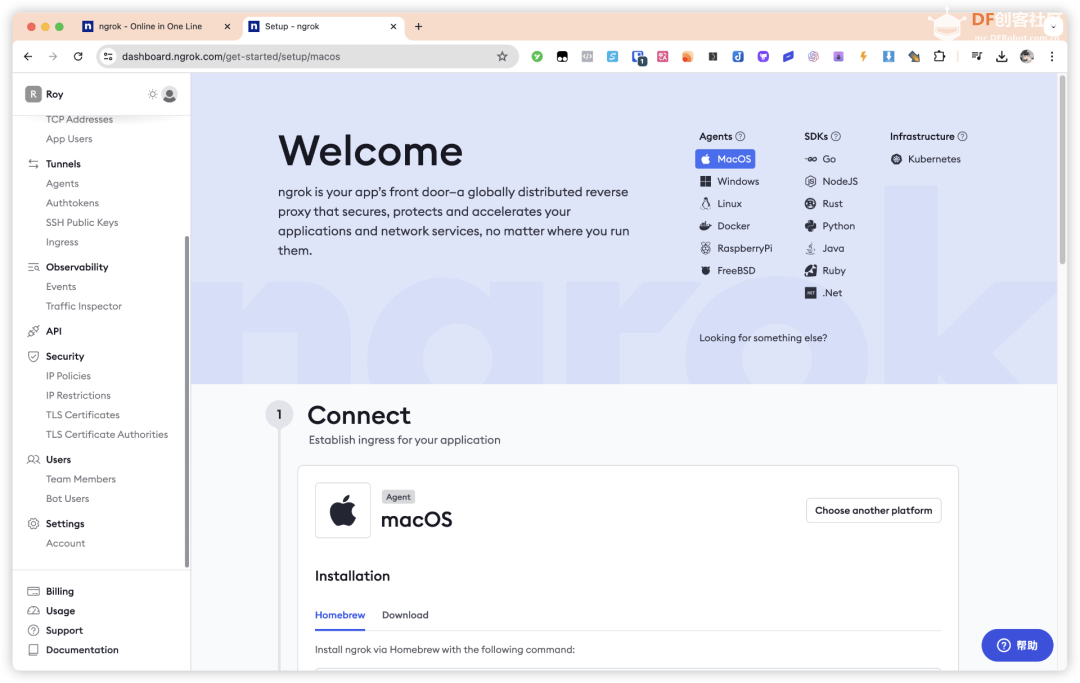The height and width of the screenshot is (683, 1080).
Task: Go back in browser history
Action: point(28,56)
